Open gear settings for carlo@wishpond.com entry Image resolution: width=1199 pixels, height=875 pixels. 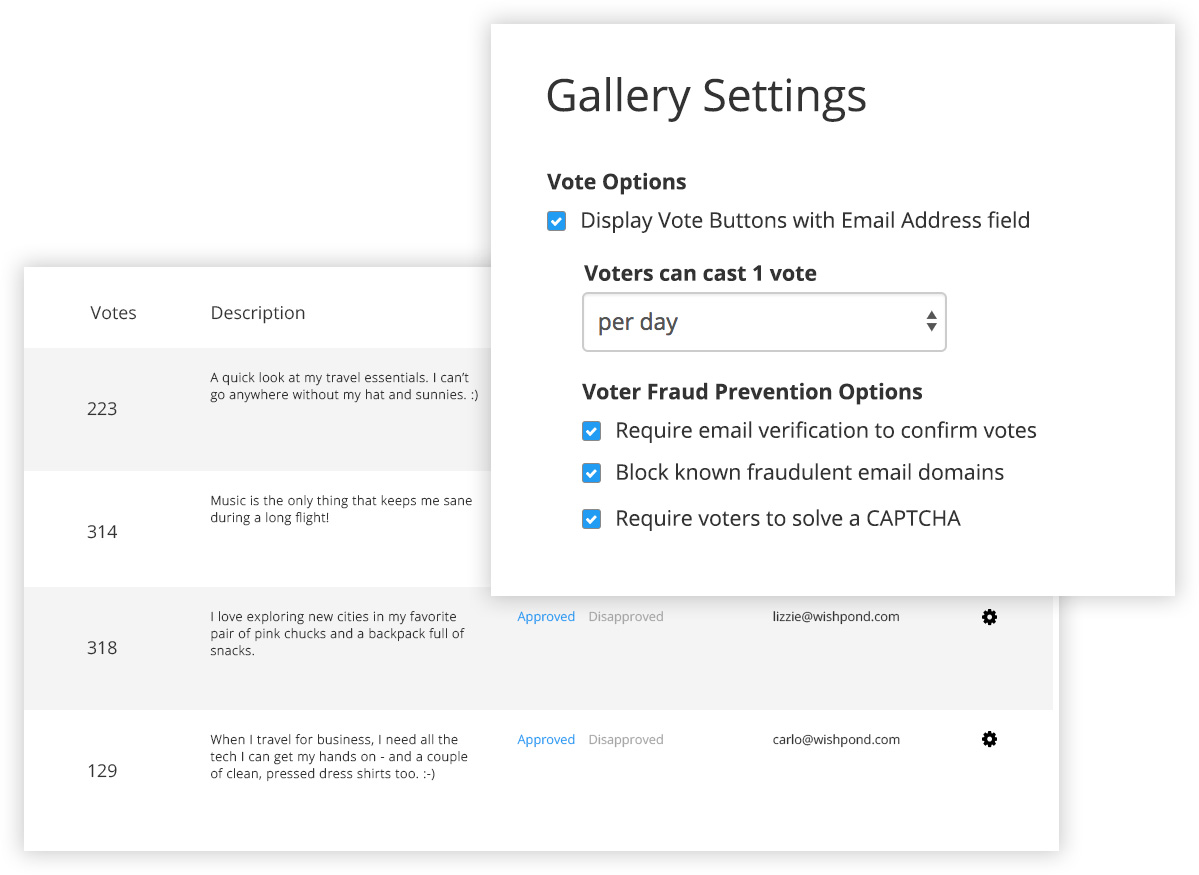(989, 739)
